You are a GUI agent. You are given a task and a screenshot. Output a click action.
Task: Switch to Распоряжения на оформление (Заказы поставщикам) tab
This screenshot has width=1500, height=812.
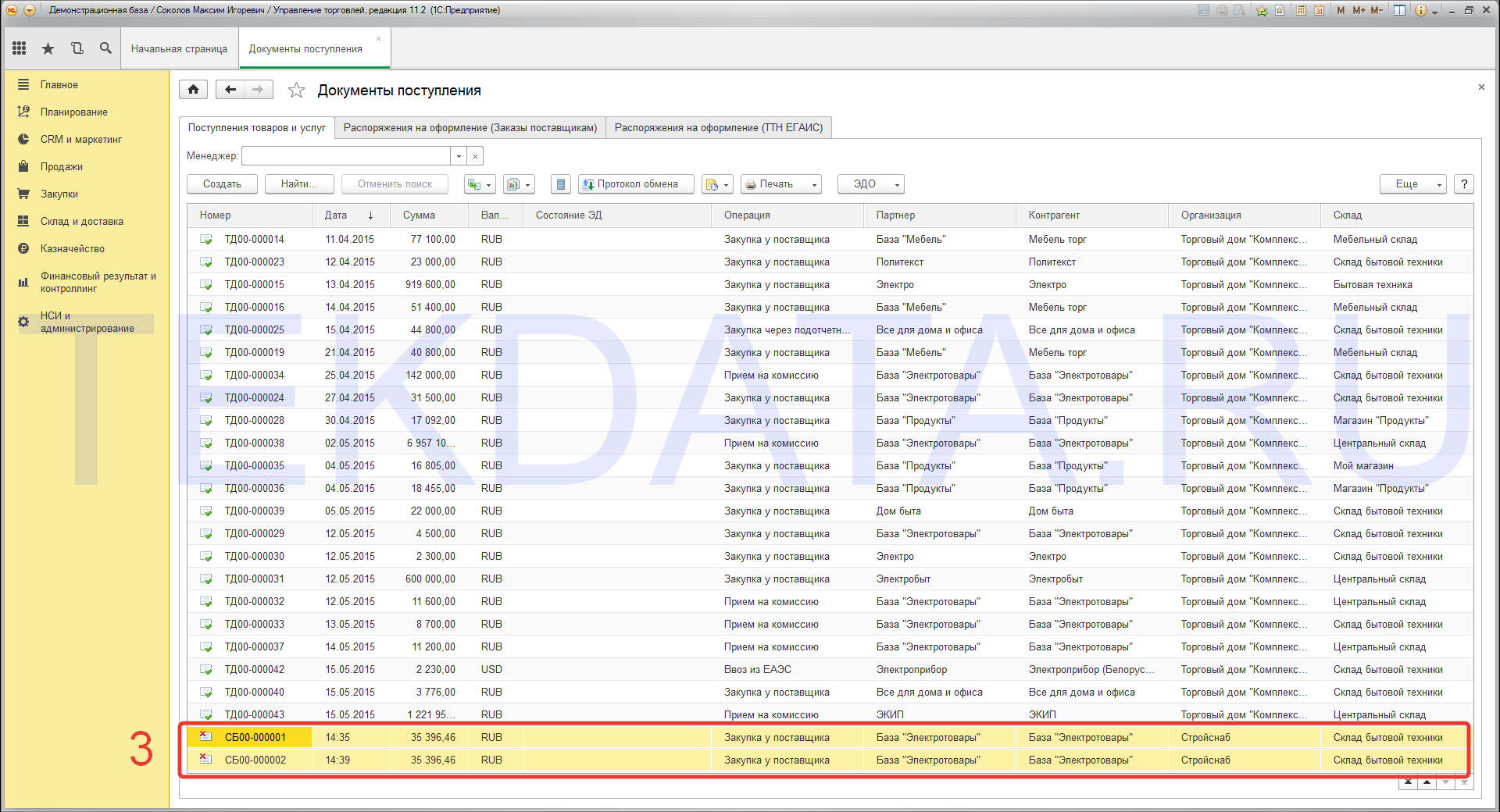coord(470,127)
